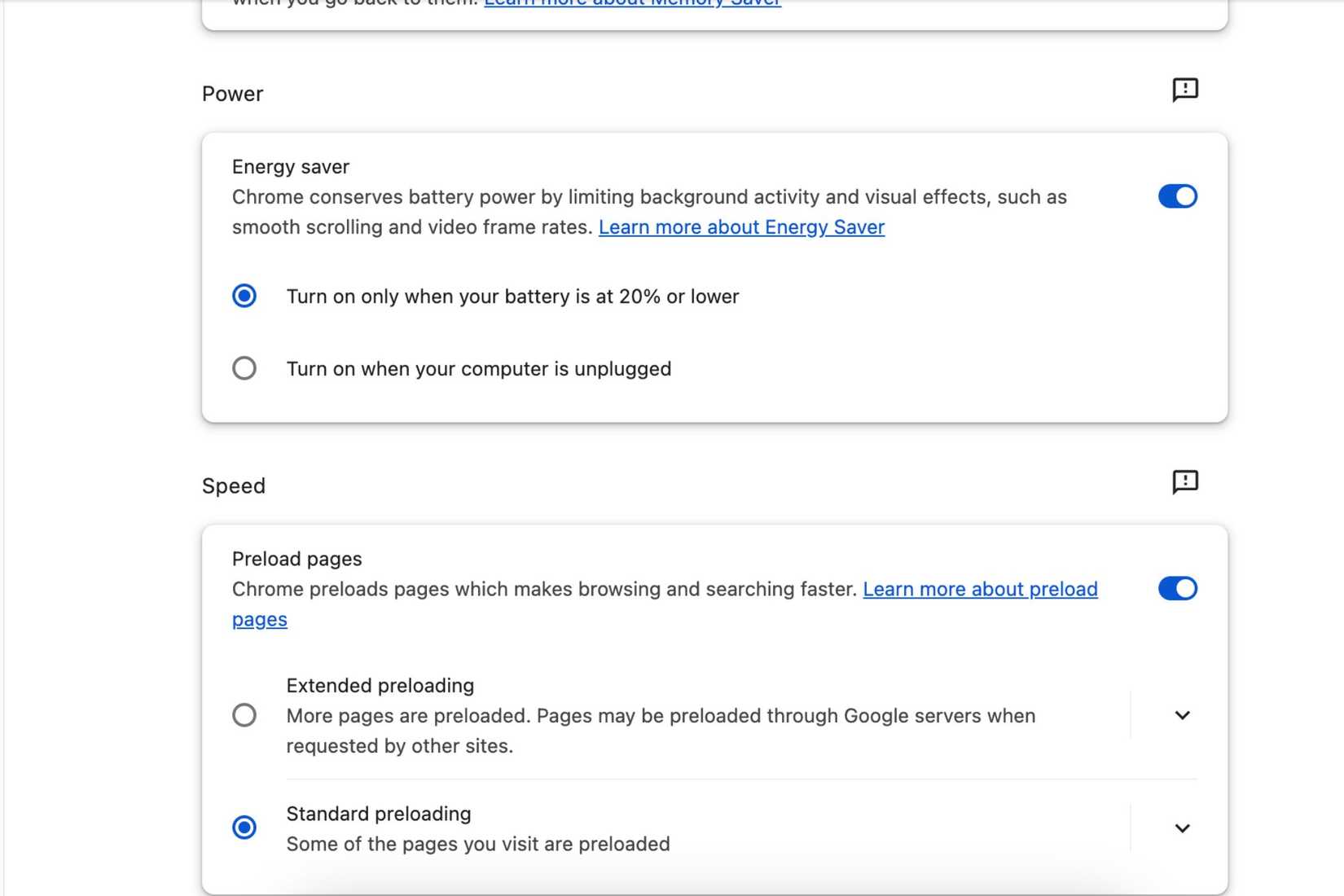Select the Extended preloading option
The height and width of the screenshot is (896, 1344).
(x=244, y=715)
